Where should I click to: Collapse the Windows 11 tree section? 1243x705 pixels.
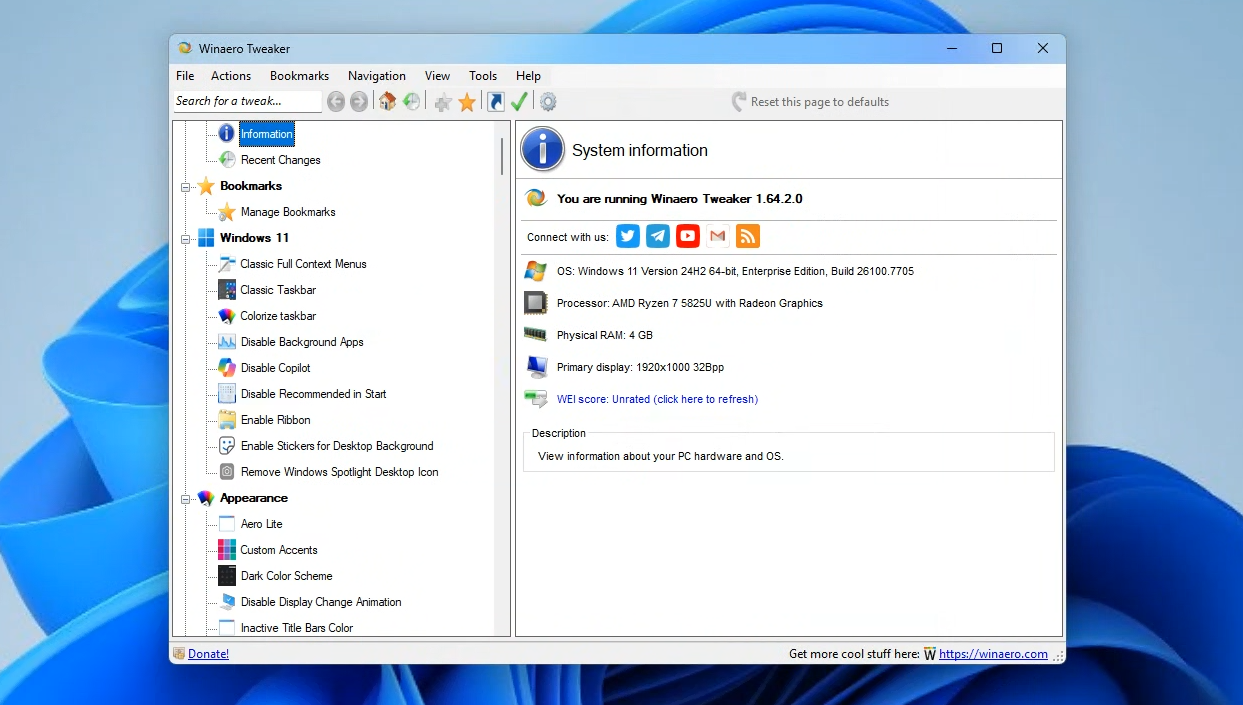click(185, 239)
